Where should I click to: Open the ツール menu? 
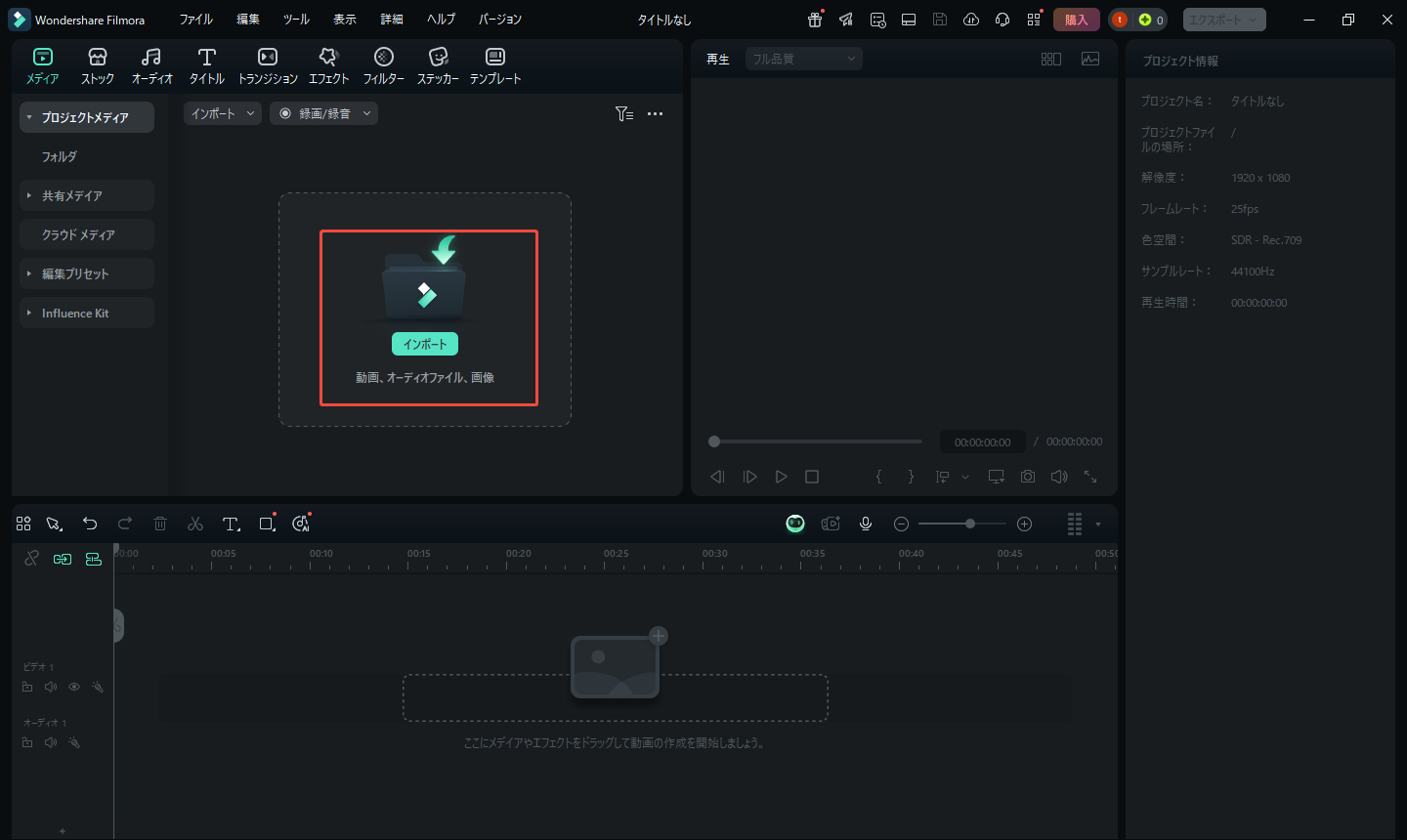296,20
